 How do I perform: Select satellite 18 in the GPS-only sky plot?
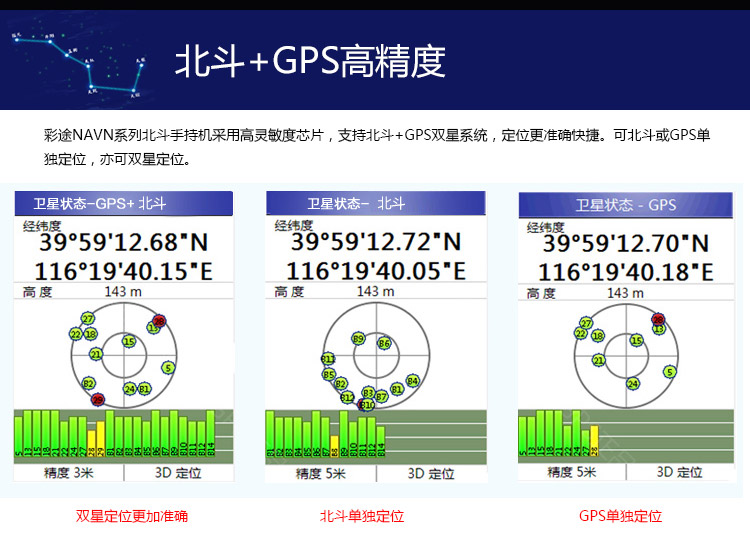click(598, 336)
